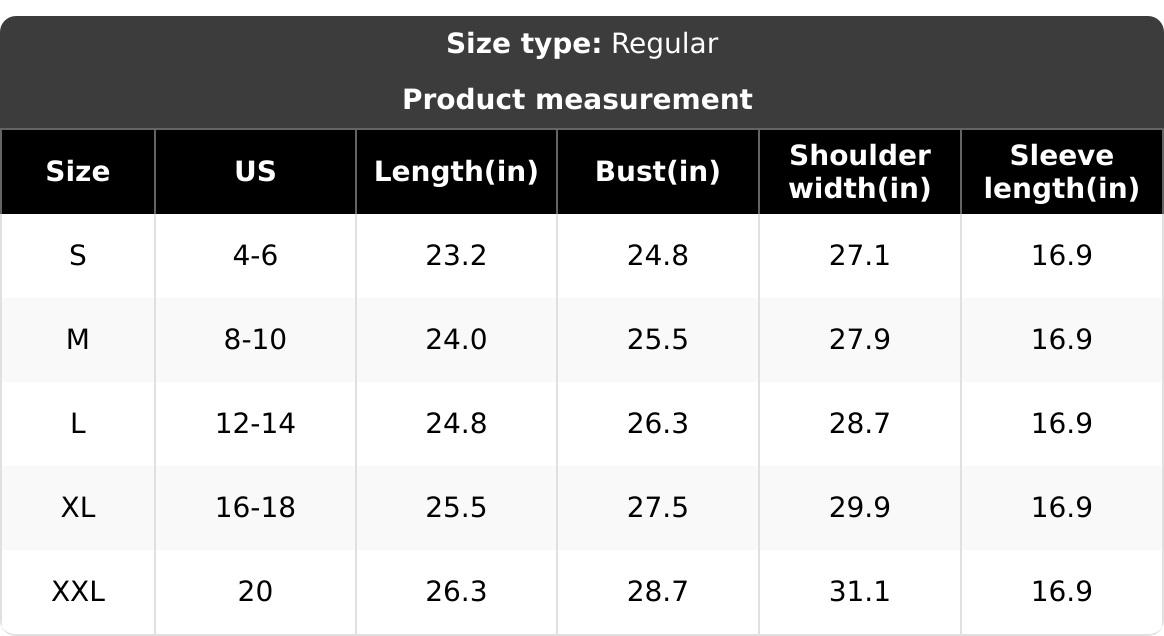Select the Length(in) column header
This screenshot has height=636, width=1164.
[456, 171]
